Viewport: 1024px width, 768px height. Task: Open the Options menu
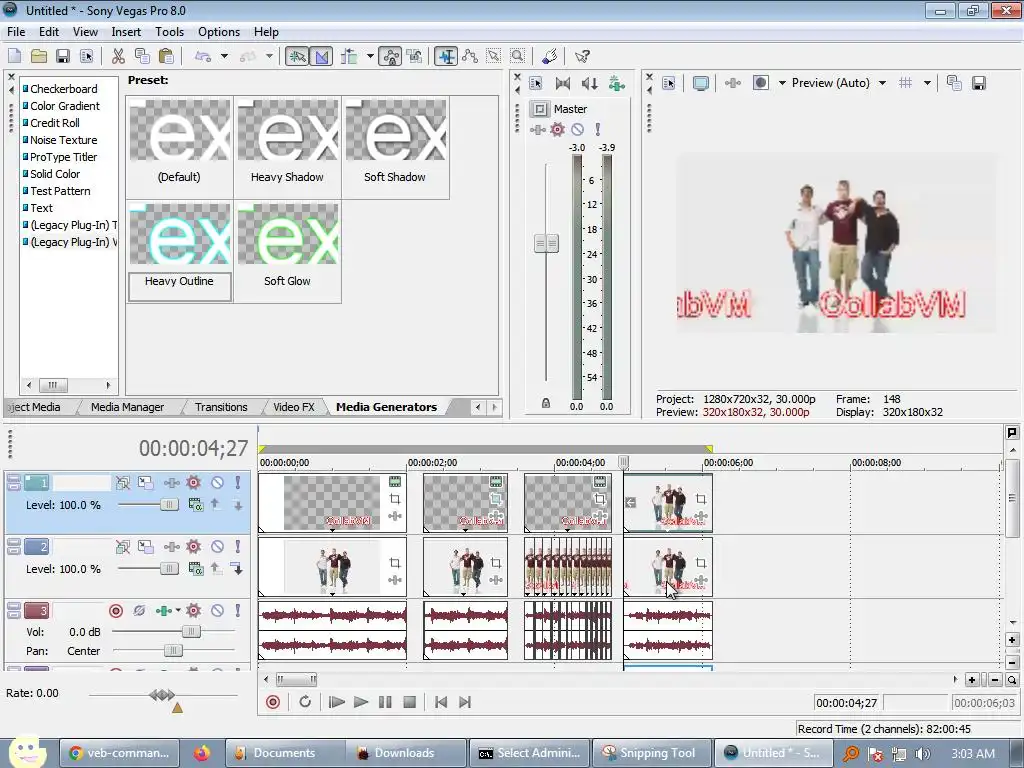219,31
